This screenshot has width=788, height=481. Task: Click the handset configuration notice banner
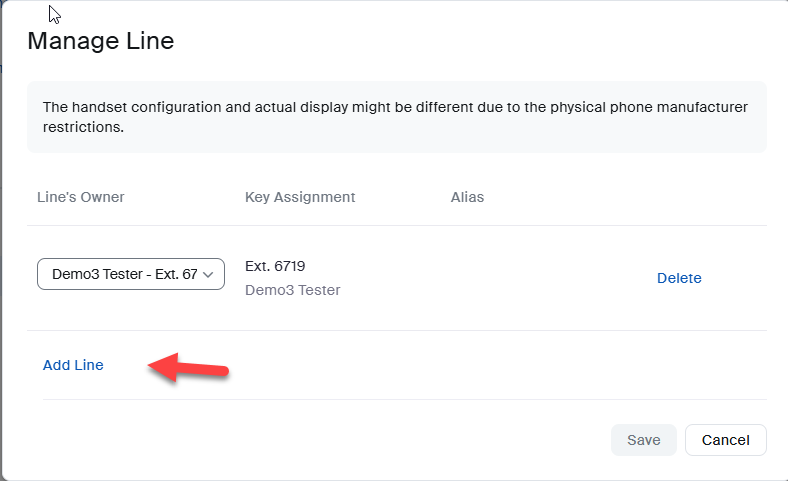[x=396, y=117]
